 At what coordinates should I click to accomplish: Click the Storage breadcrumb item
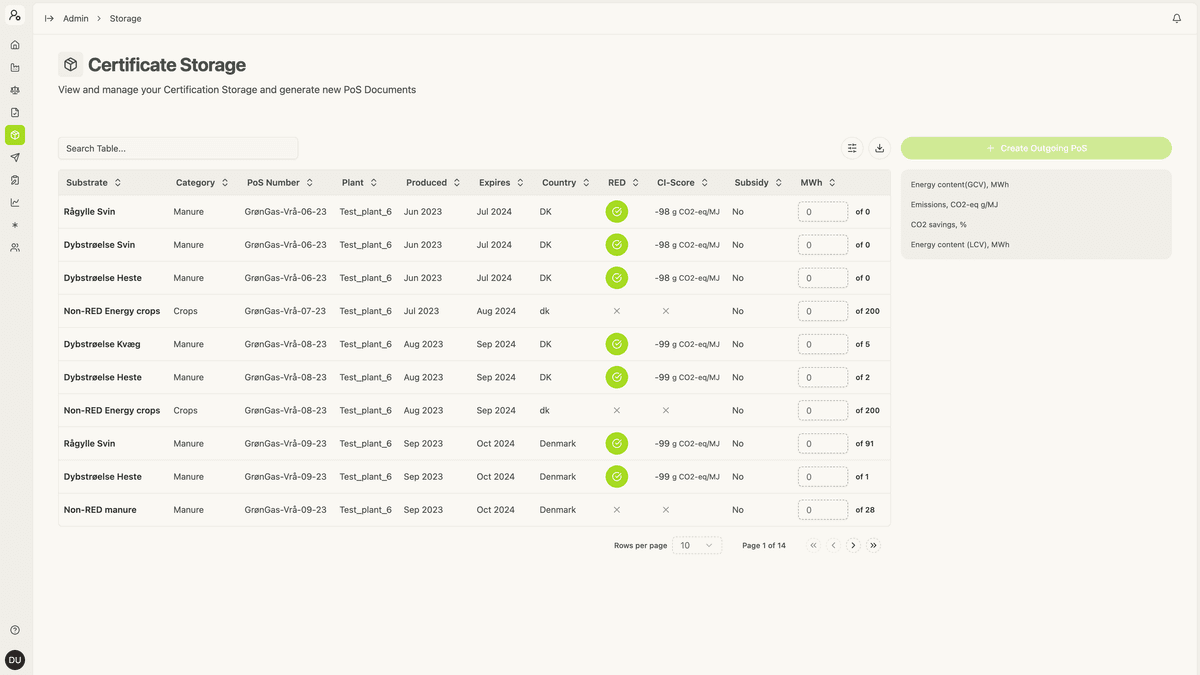pyautogui.click(x=125, y=18)
